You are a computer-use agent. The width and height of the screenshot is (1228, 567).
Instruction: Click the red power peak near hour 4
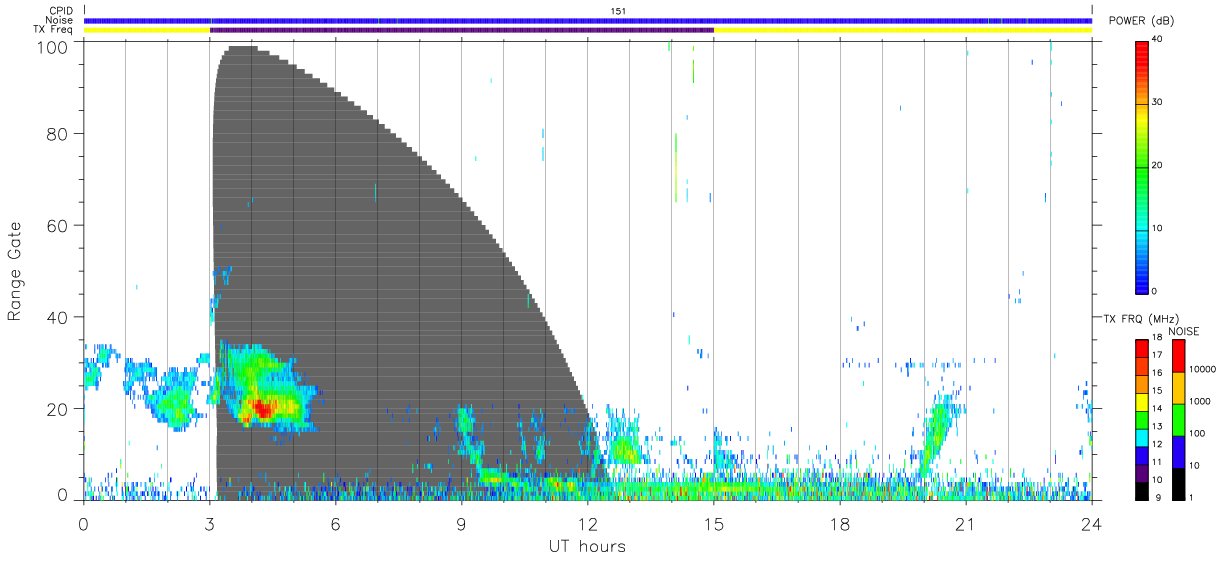[262, 408]
